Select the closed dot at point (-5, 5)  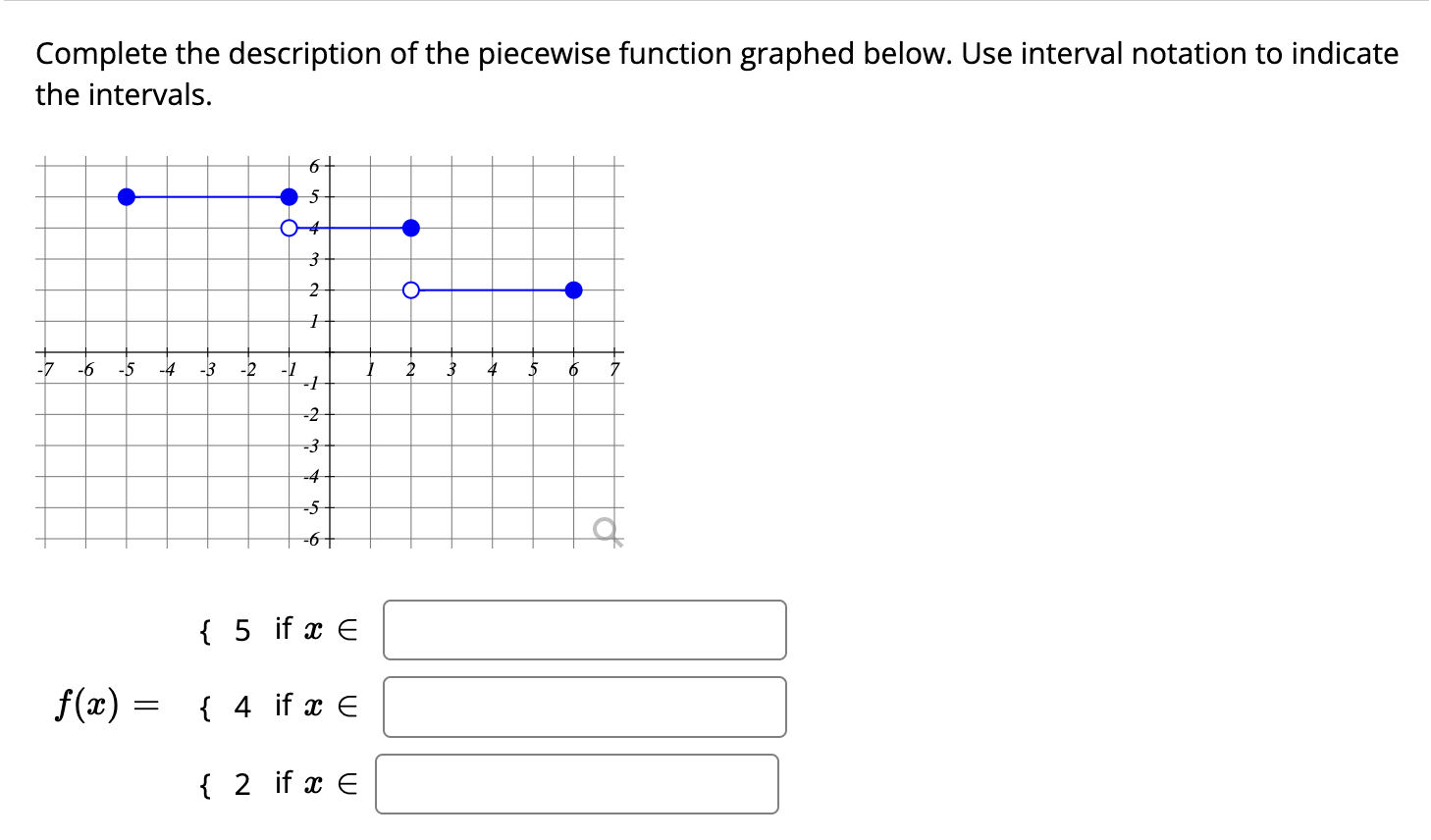click(x=126, y=196)
